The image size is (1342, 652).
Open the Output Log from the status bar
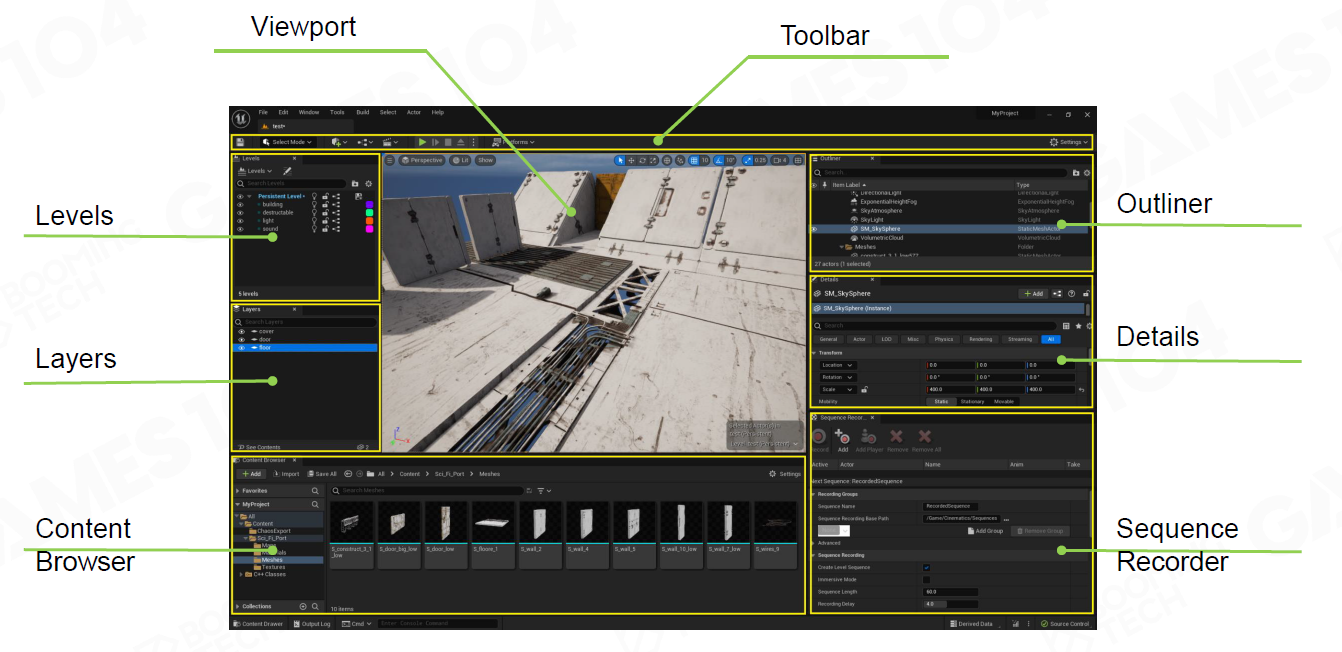point(313,623)
